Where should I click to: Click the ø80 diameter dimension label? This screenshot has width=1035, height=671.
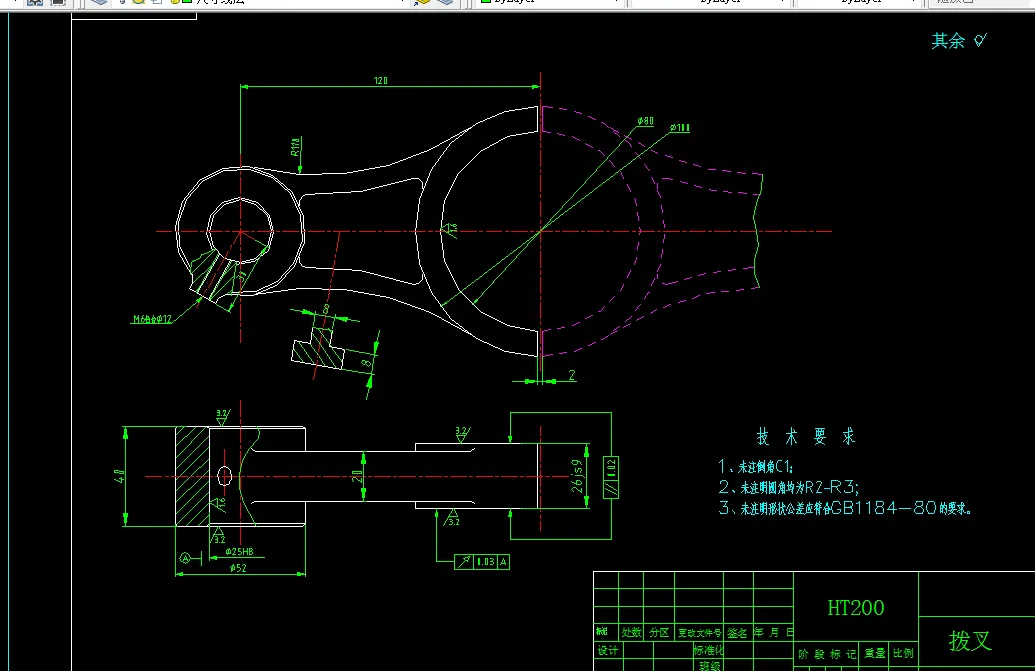646,121
